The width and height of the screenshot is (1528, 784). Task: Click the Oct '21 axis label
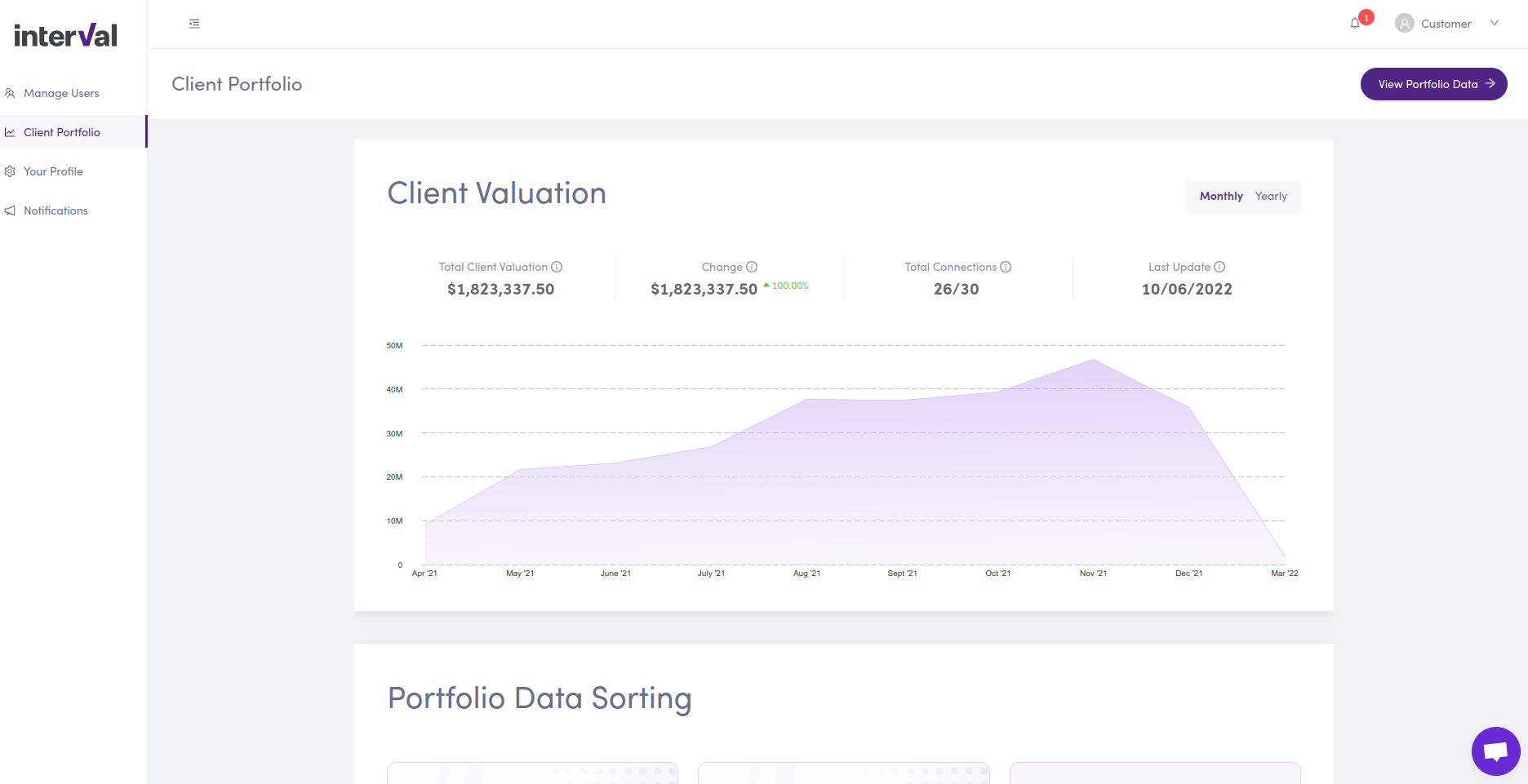point(997,574)
